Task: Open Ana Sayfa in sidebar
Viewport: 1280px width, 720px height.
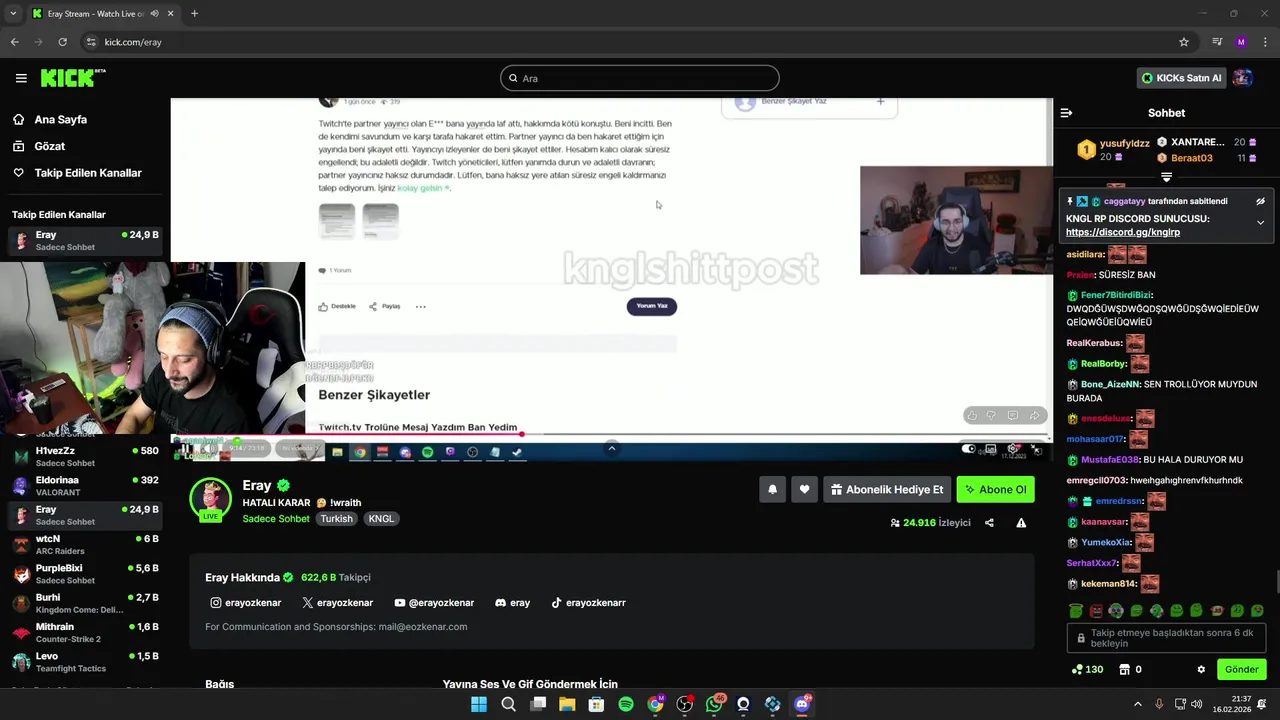Action: coord(61,119)
